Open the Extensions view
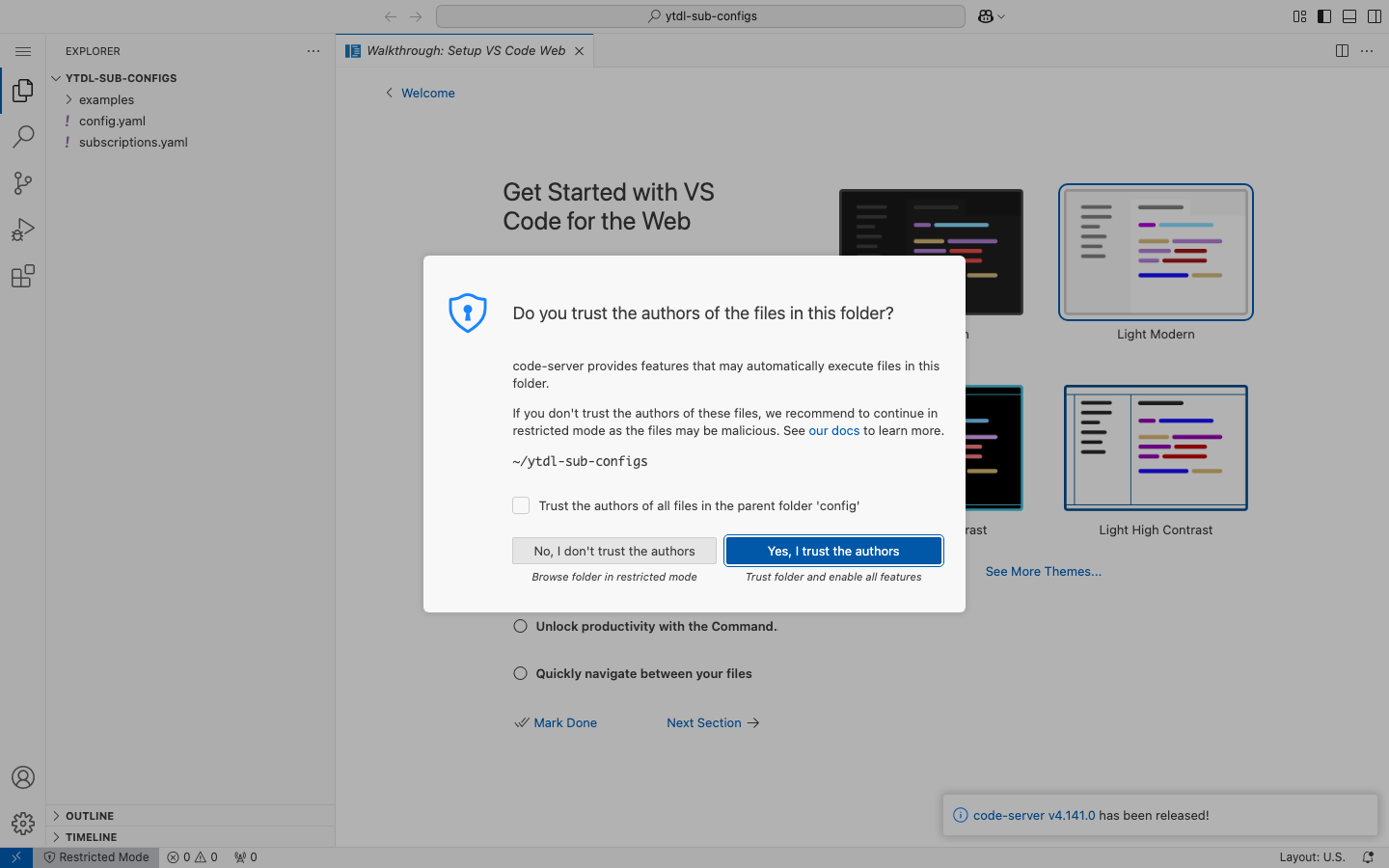 tap(23, 276)
